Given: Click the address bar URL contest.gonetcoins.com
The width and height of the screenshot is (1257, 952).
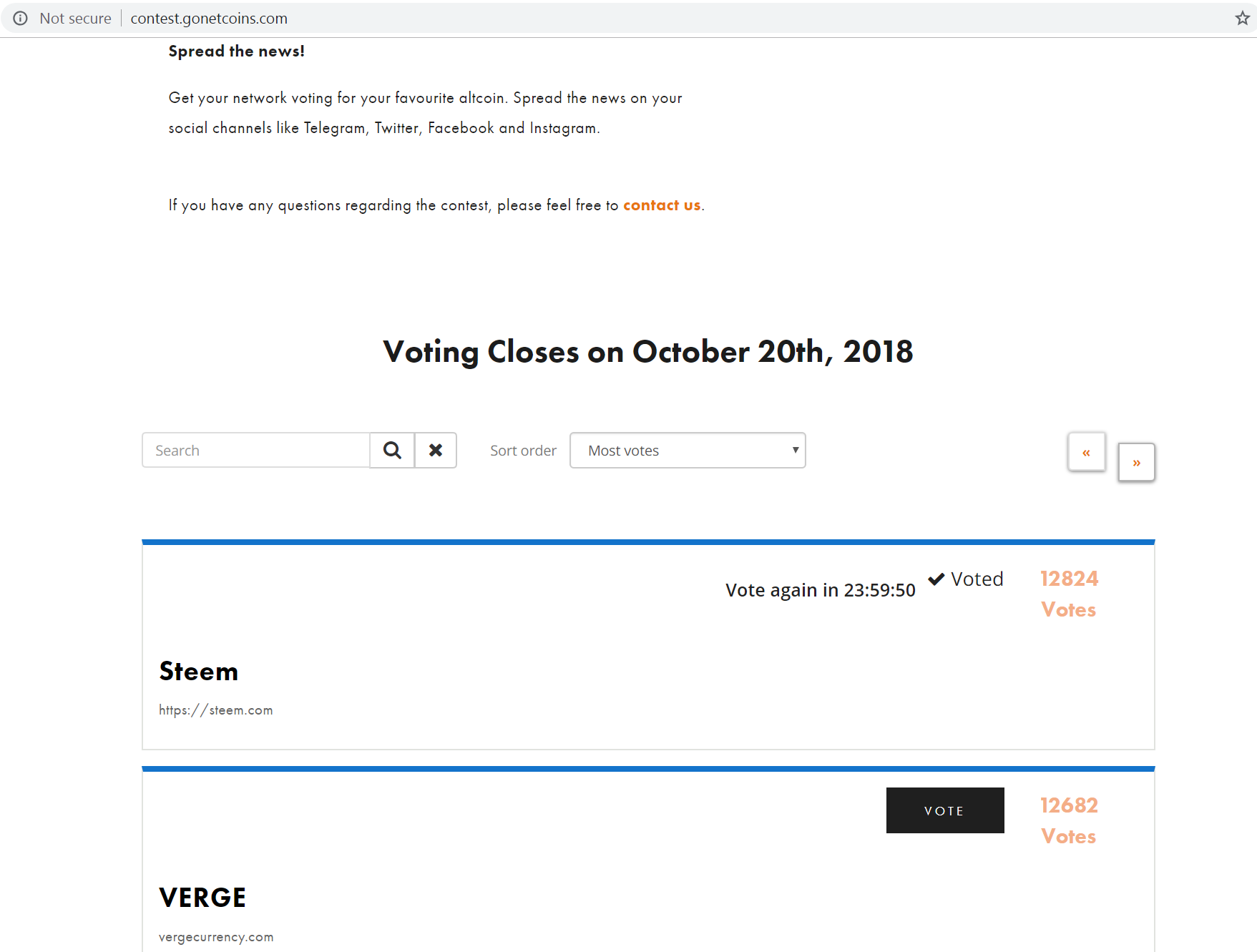Looking at the screenshot, I should coord(209,19).
